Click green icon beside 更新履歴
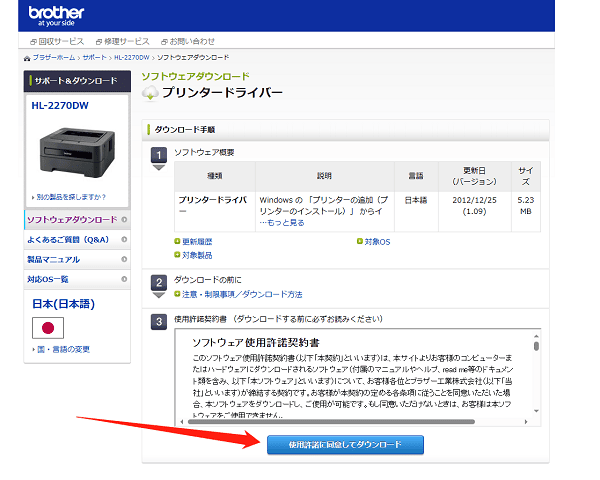 coord(177,241)
